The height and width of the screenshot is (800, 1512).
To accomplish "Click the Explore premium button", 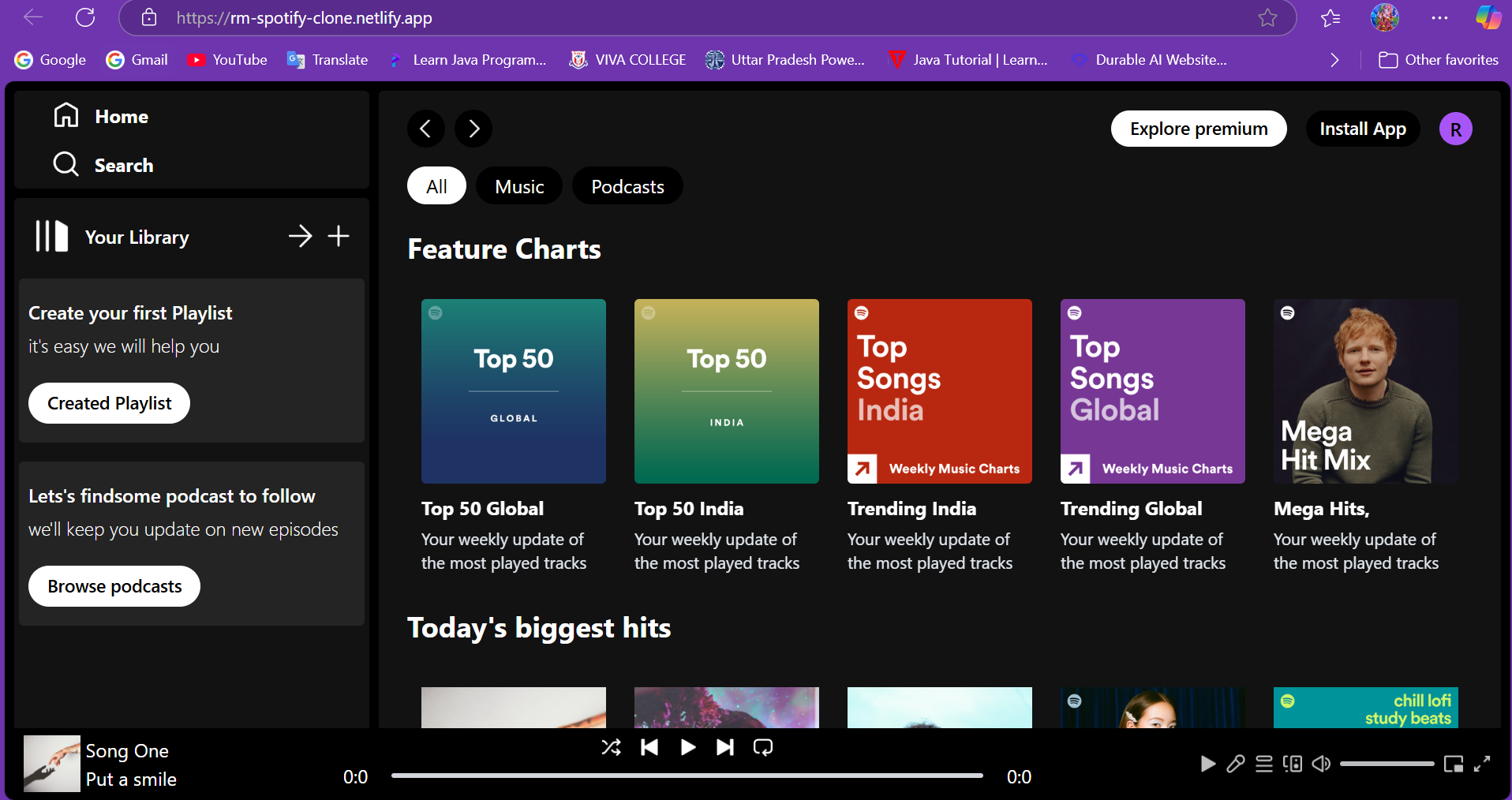I will [1199, 129].
